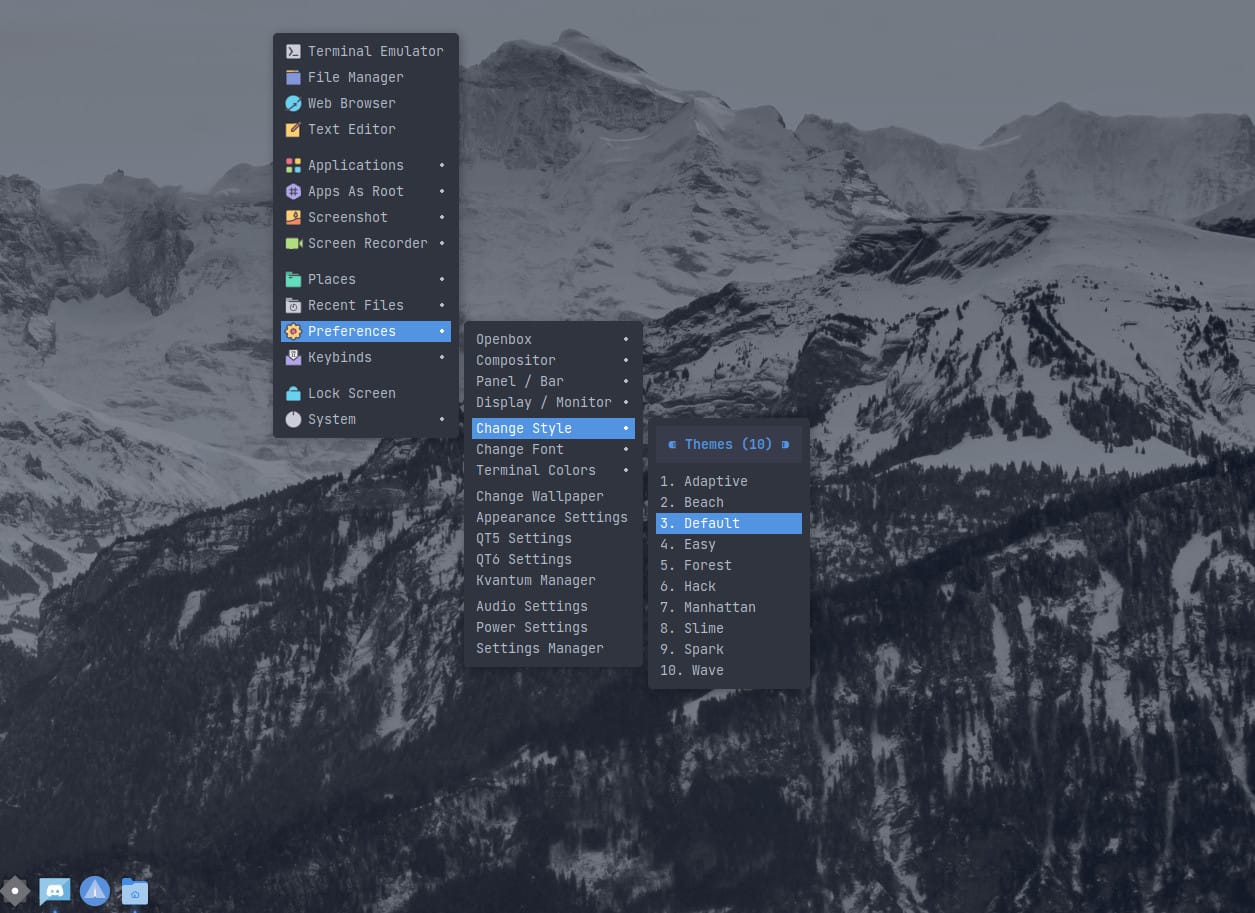This screenshot has width=1255, height=913.
Task: Open the Terminal Emulator from the menu
Action: pos(365,51)
